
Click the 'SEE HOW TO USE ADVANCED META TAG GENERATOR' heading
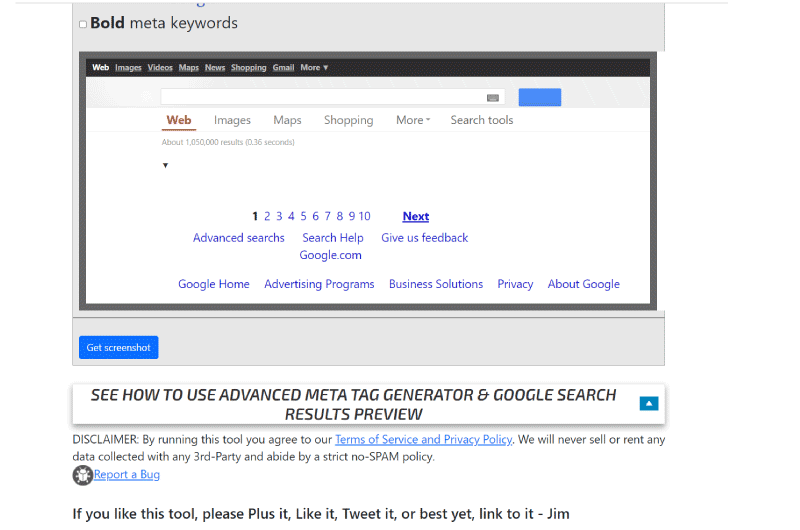coord(353,405)
